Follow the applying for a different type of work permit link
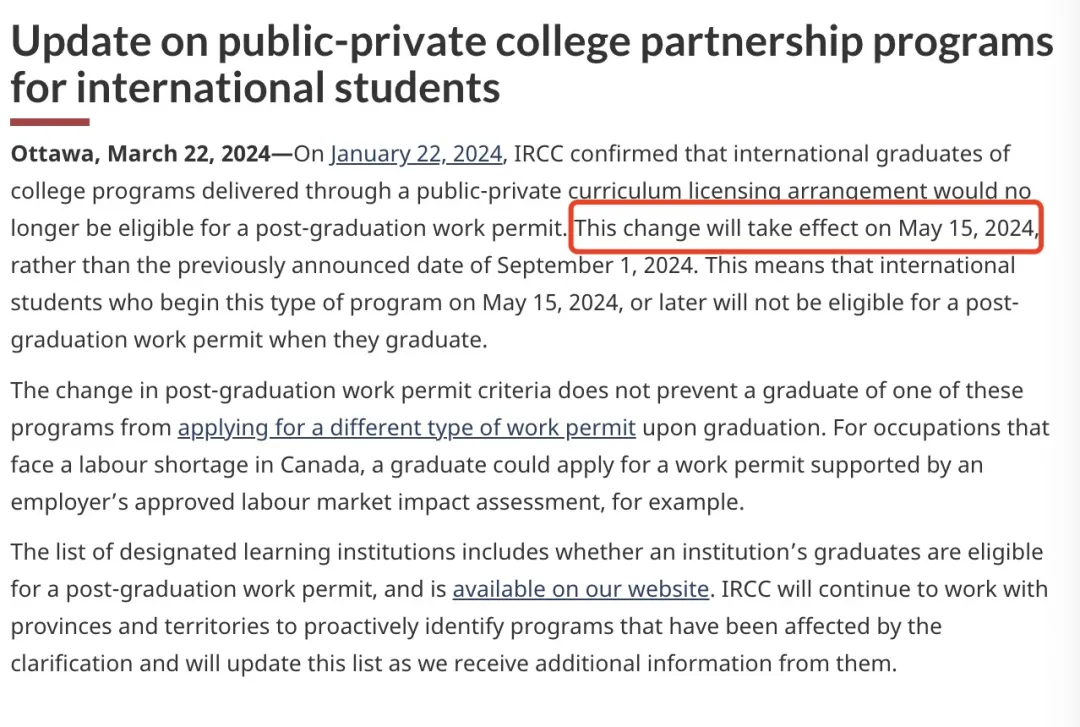Viewport: 1080px width, 727px height. point(406,428)
